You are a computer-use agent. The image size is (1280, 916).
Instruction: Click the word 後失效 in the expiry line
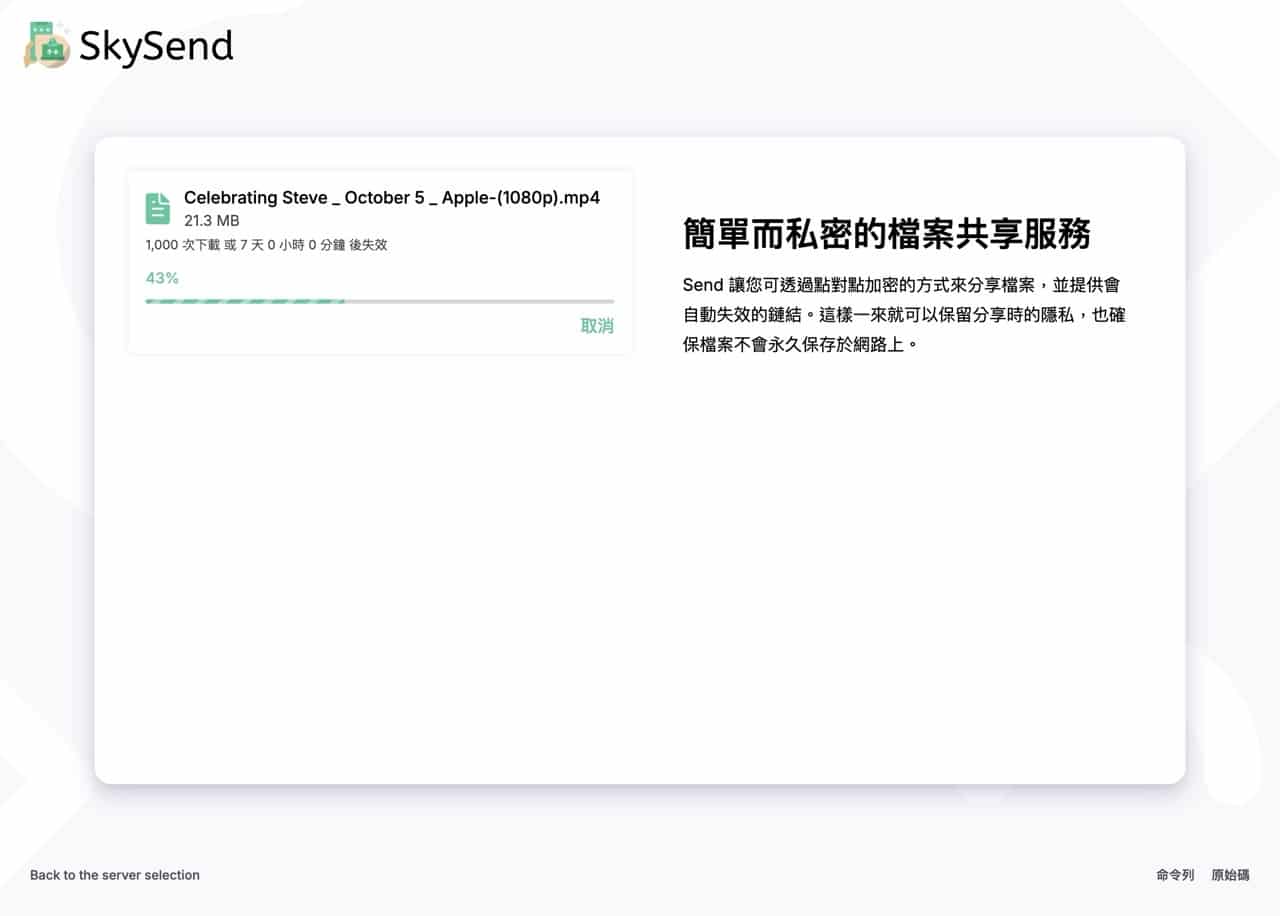[x=368, y=245]
